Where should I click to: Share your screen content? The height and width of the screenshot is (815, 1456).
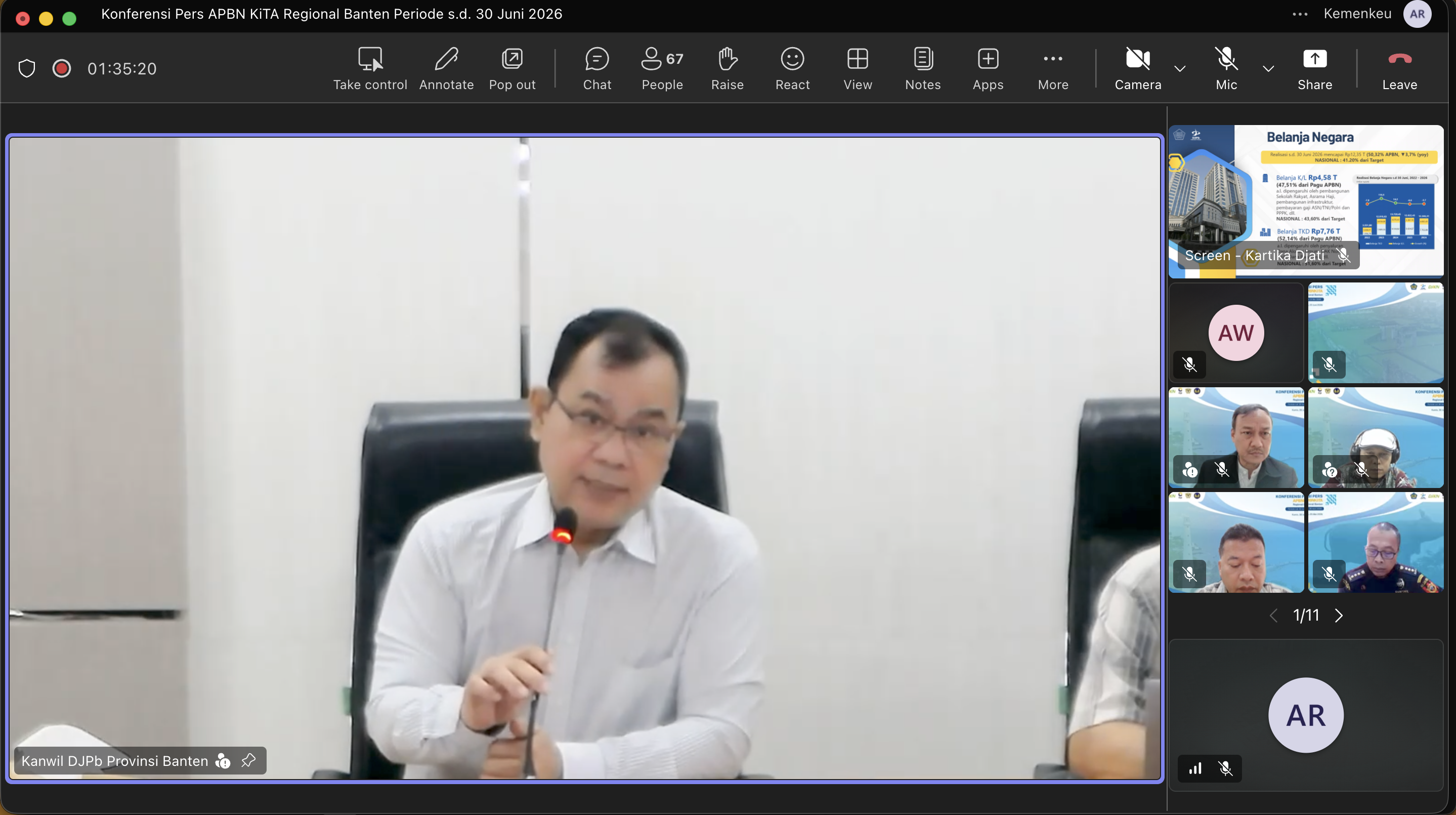(x=1315, y=68)
